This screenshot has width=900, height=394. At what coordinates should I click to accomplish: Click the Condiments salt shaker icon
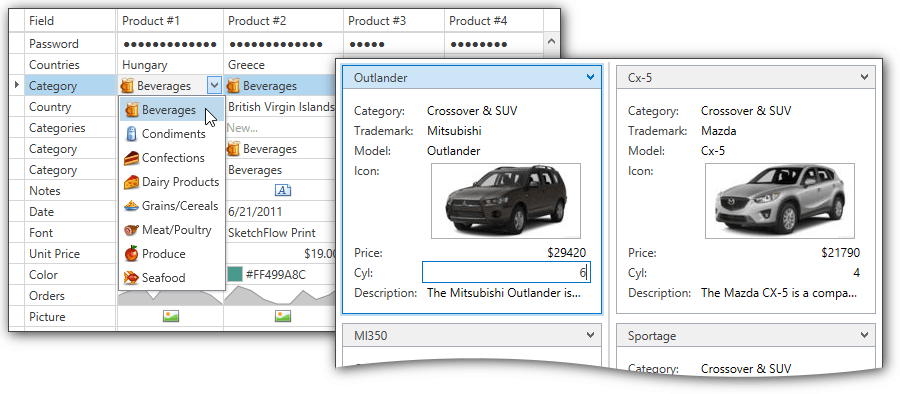pos(132,134)
